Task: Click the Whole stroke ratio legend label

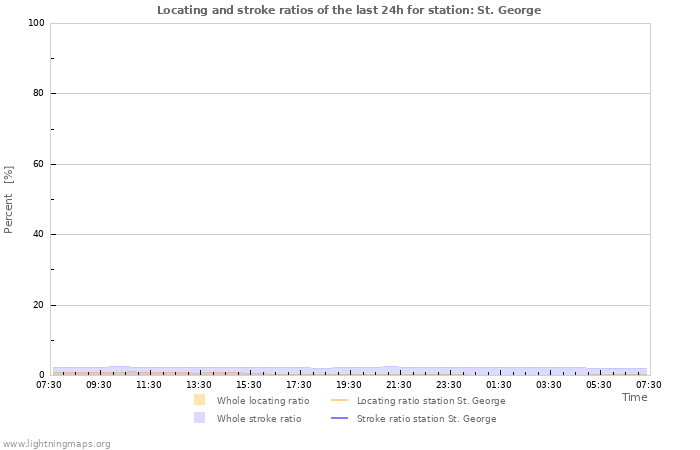Action: coord(259,418)
